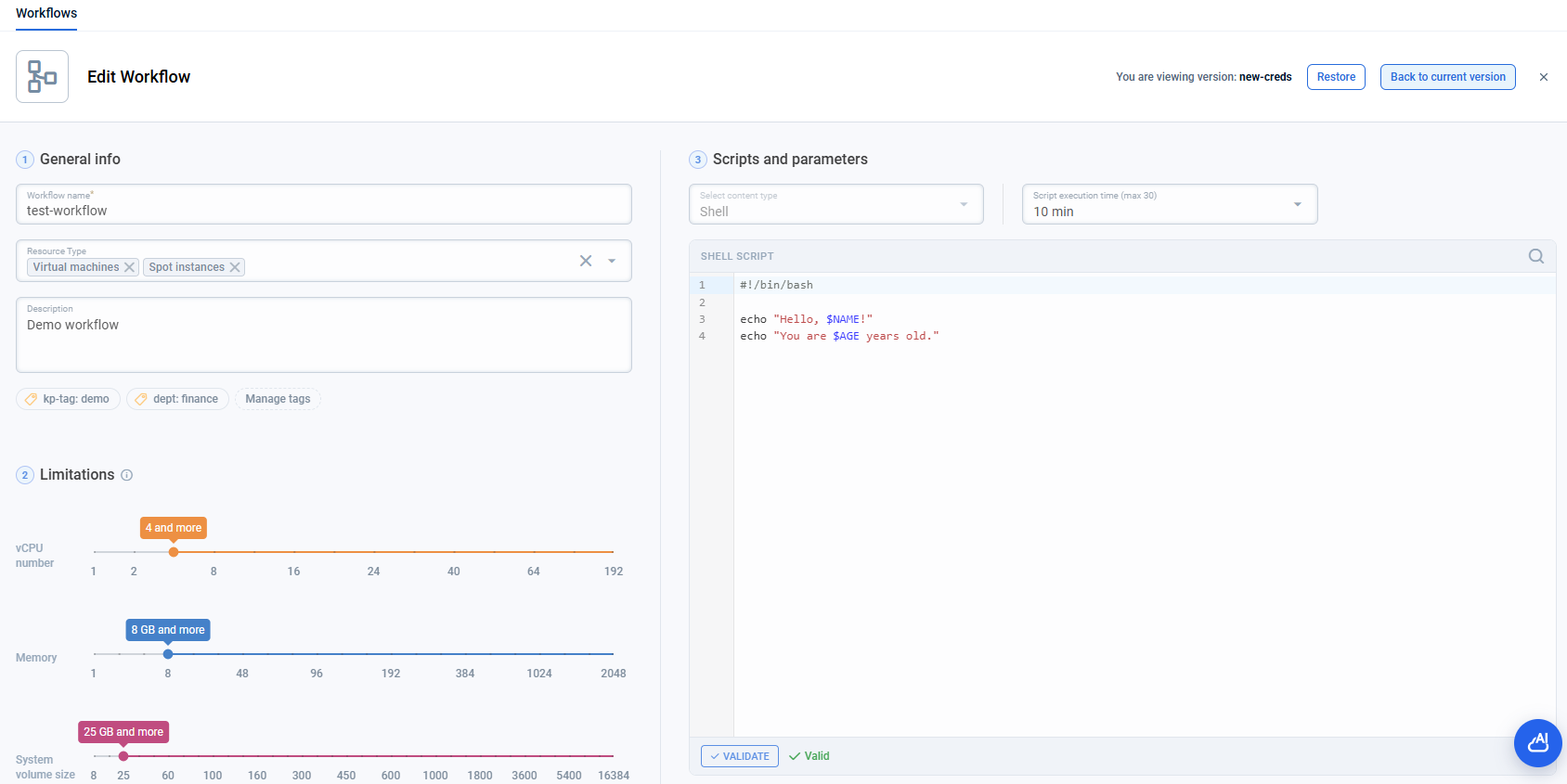Screen dimensions: 1567x784
Task: Click the 8 GB and more memory tooltip
Action: (168, 630)
